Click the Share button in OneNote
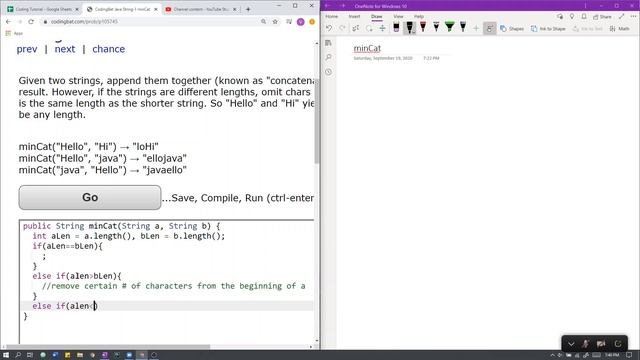Image resolution: width=640 pixels, height=360 pixels. tap(602, 17)
